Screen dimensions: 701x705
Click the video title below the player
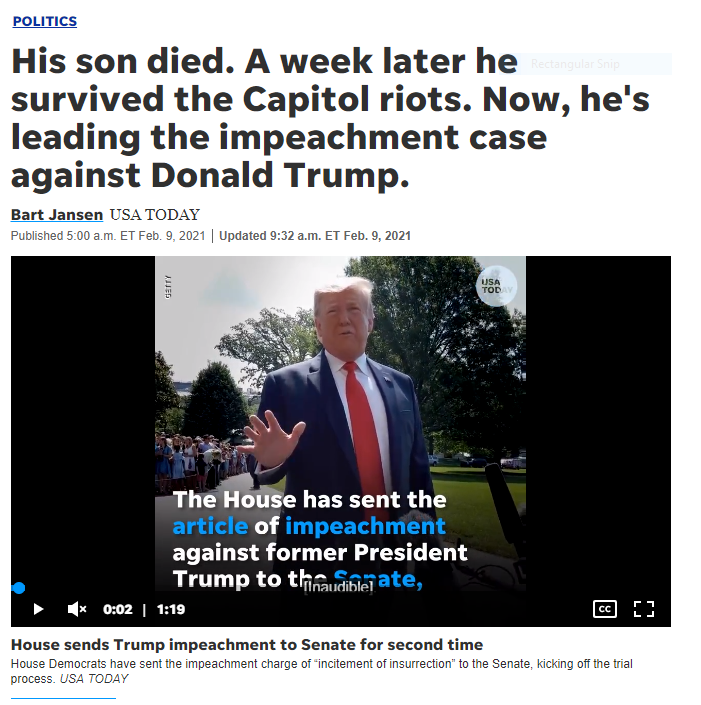[247, 645]
